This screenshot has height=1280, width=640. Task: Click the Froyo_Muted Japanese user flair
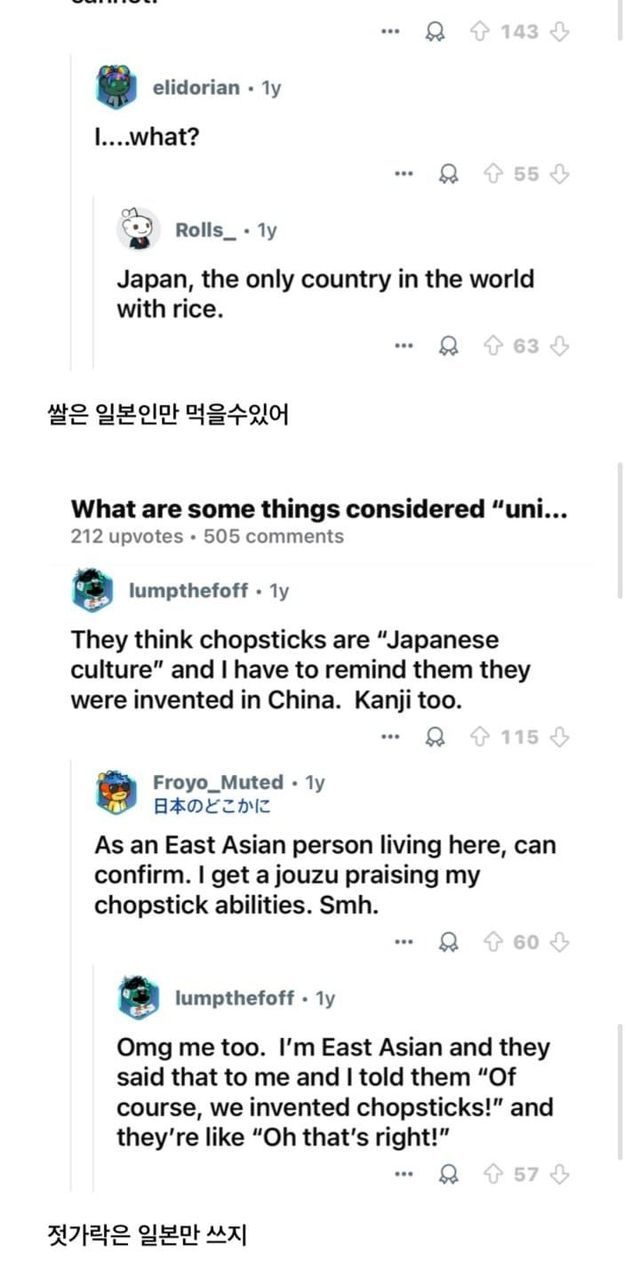(211, 805)
